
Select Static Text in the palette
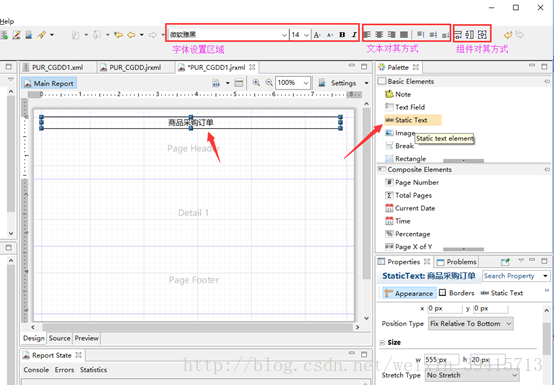click(413, 120)
